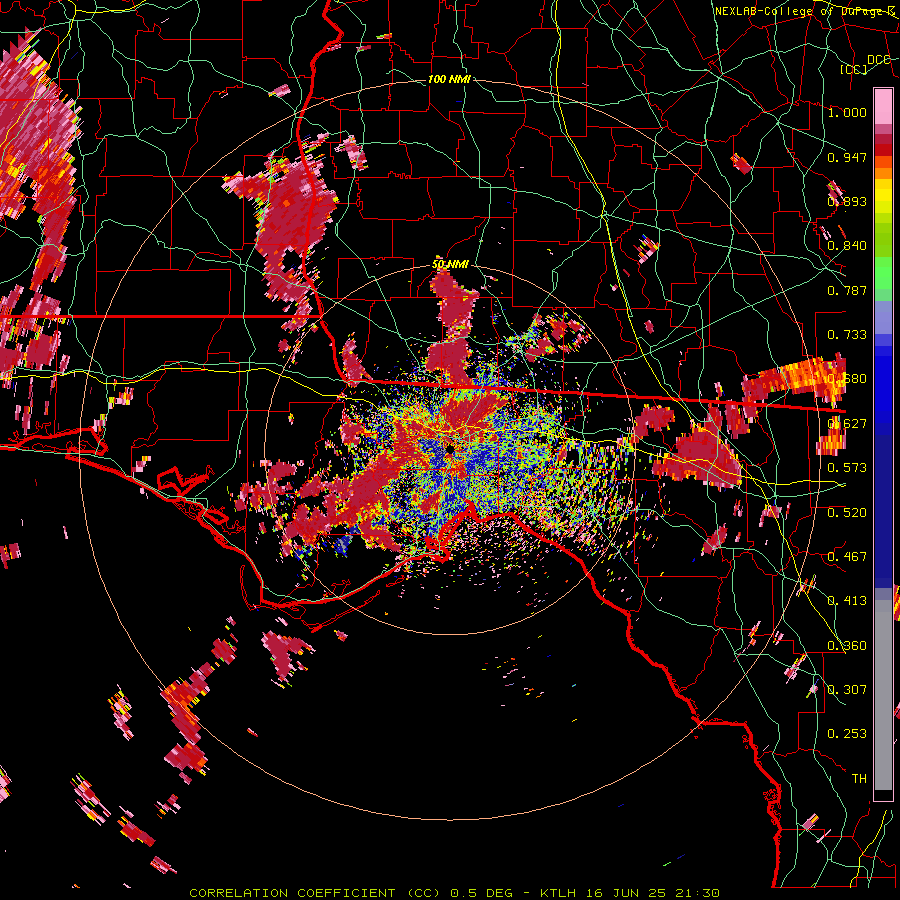Click the bright green segment of color bar
The width and height of the screenshot is (900, 900).
point(883,273)
